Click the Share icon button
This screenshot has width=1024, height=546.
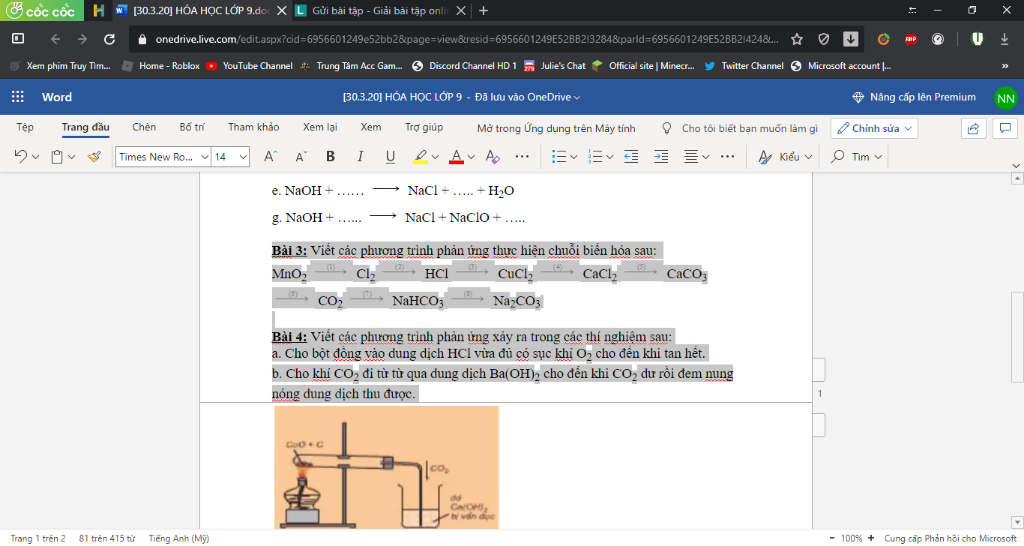pyautogui.click(x=973, y=128)
